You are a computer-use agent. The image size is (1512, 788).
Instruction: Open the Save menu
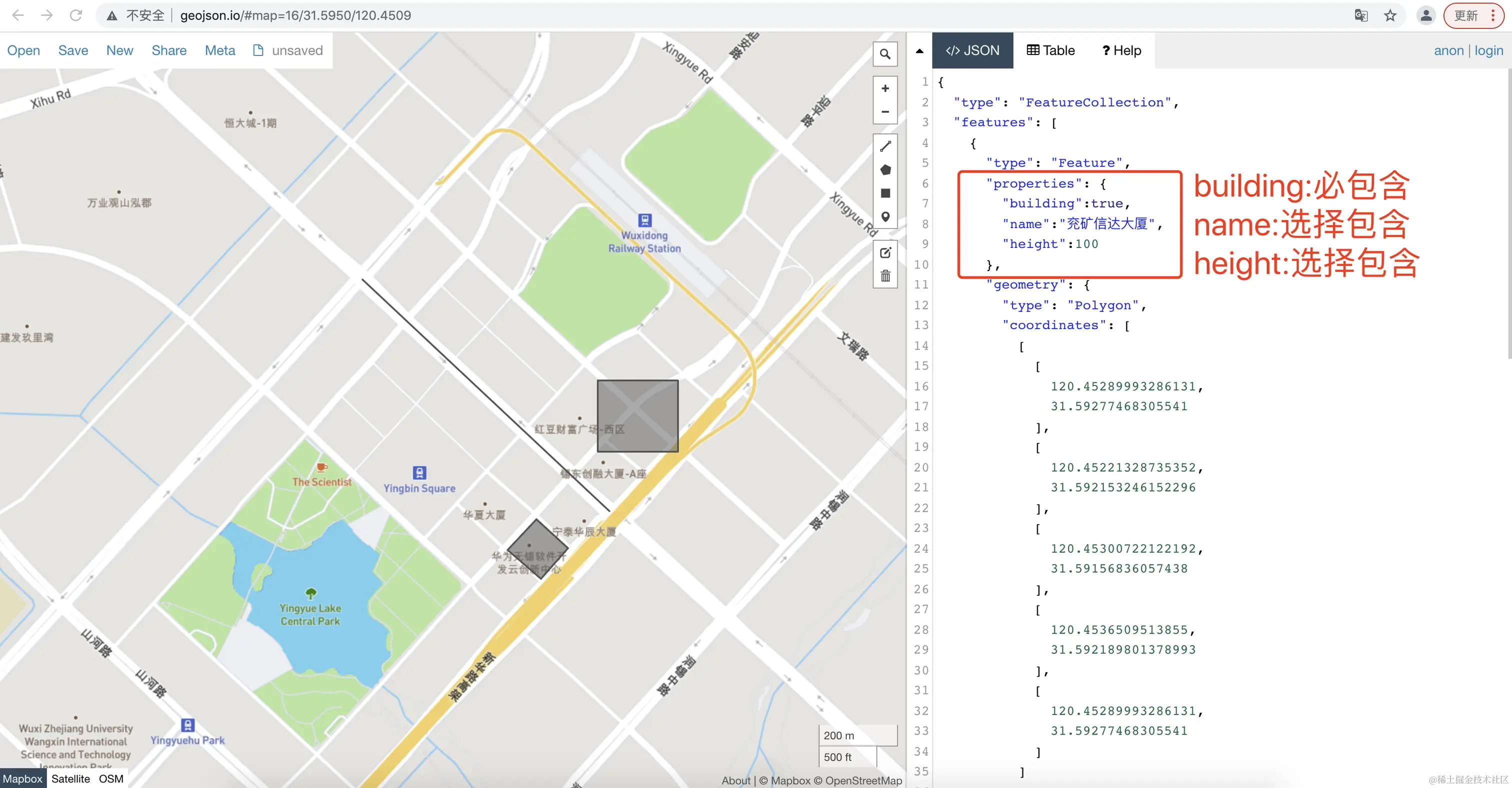tap(73, 50)
